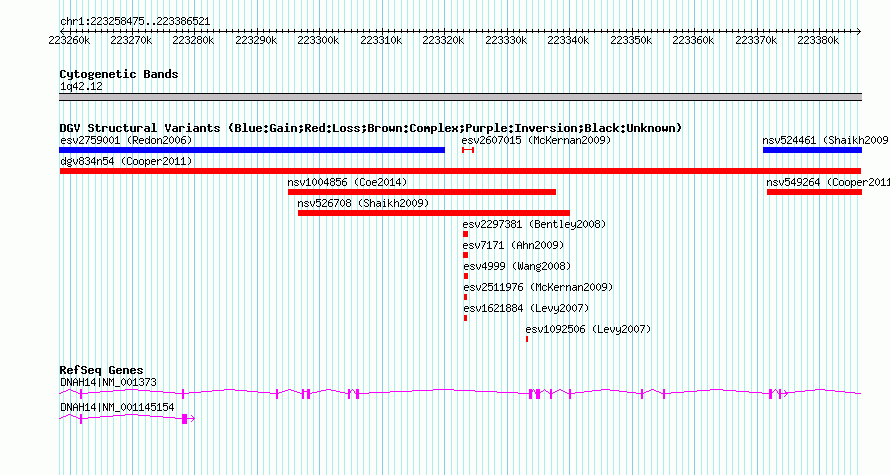890x475 pixels.
Task: Click the 223280k ruler tick label
Action: coord(194,40)
